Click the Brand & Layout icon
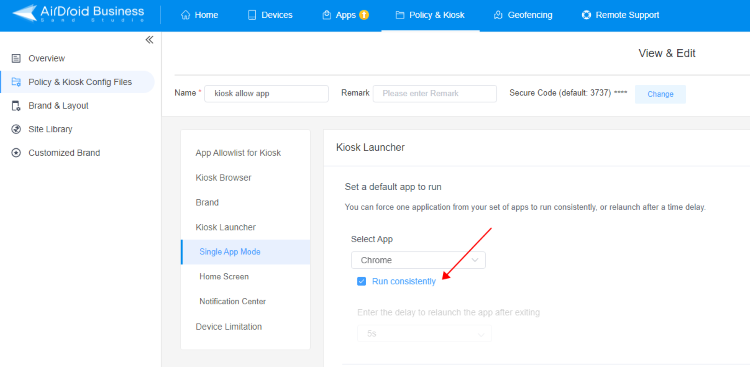The height and width of the screenshot is (367, 750). pos(16,106)
